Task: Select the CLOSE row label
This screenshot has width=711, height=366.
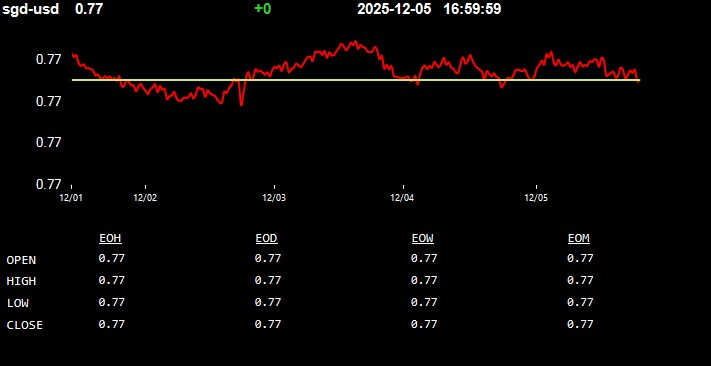Action: click(25, 325)
